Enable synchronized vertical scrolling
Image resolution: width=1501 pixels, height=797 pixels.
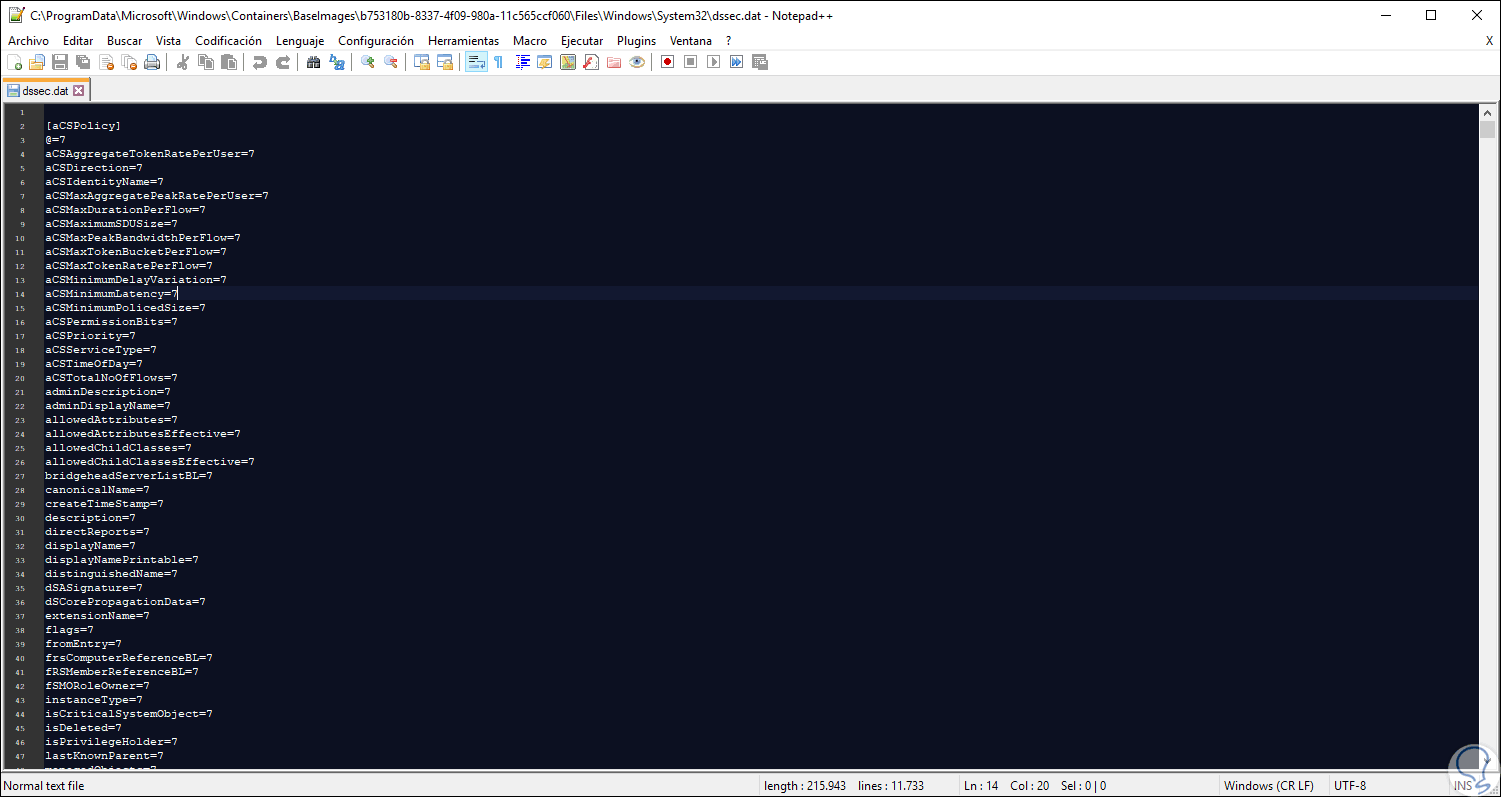pos(422,62)
